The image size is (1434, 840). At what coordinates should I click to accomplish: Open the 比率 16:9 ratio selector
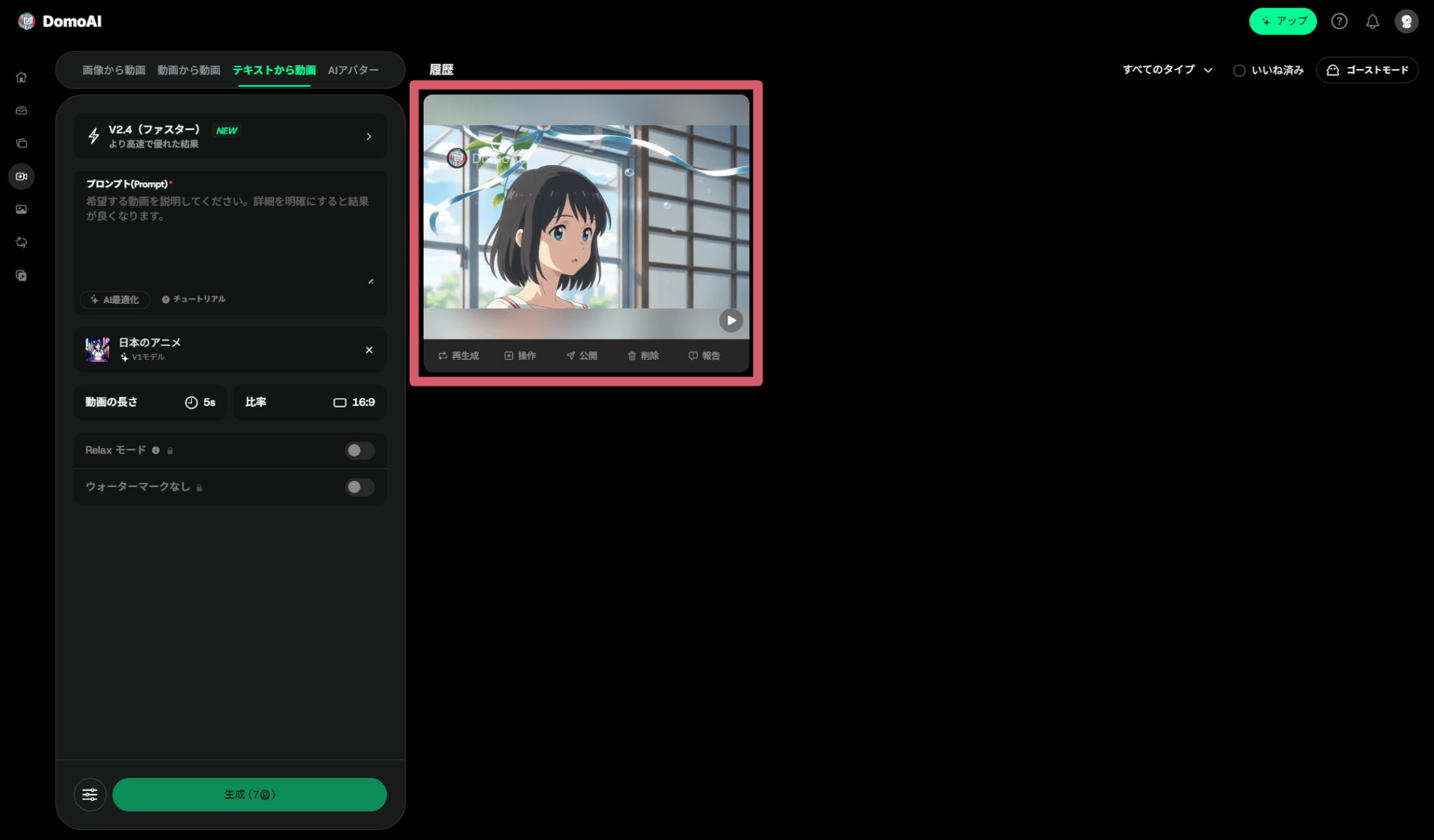coord(309,402)
